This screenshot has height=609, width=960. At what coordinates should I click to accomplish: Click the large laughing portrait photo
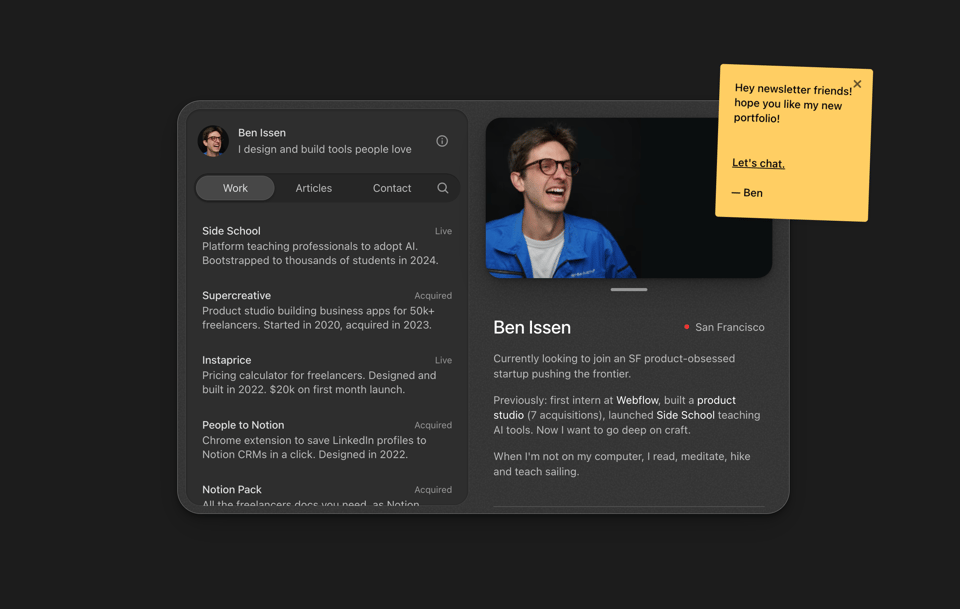point(628,198)
